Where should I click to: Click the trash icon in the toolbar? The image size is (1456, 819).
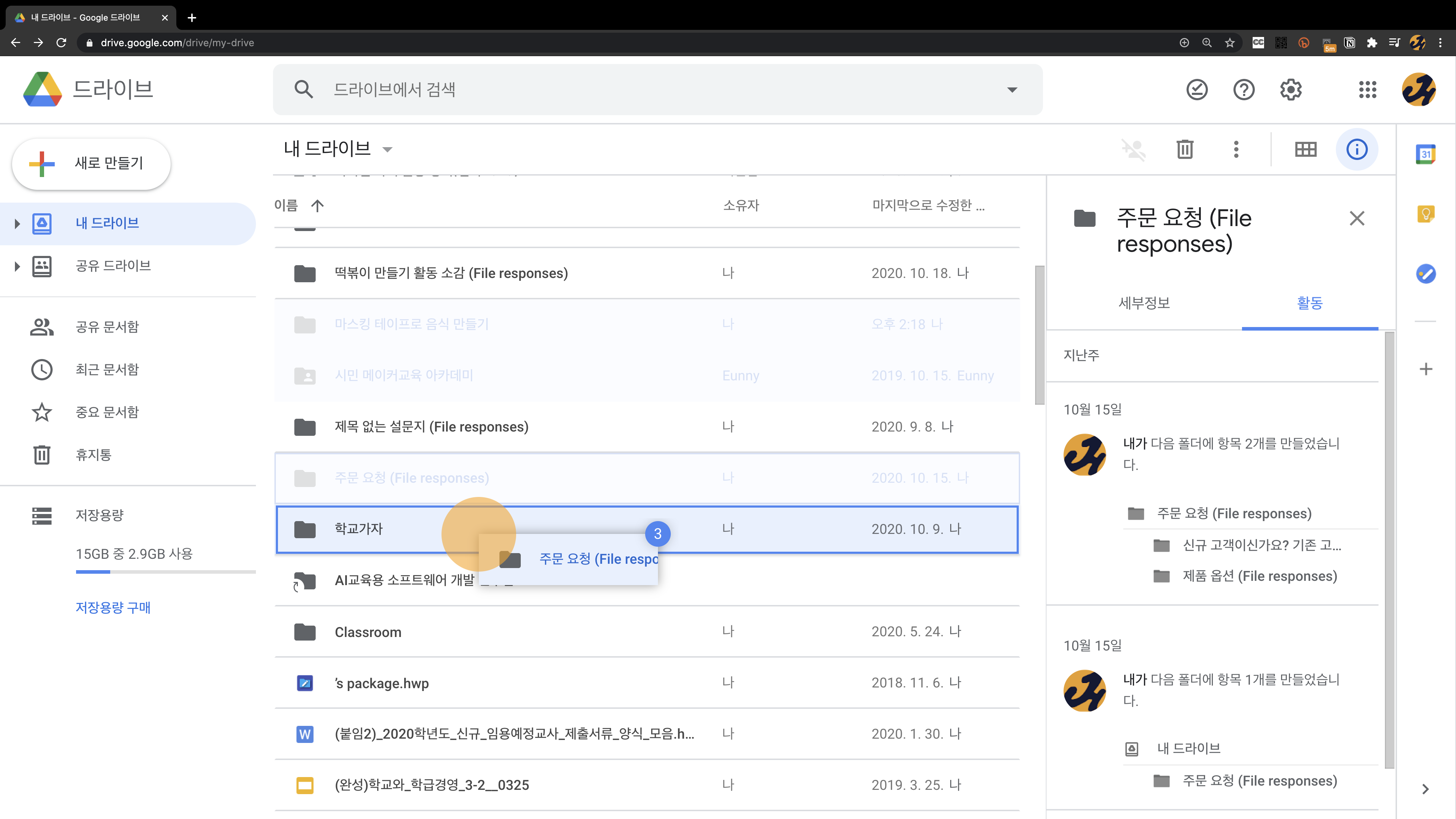(x=1185, y=149)
